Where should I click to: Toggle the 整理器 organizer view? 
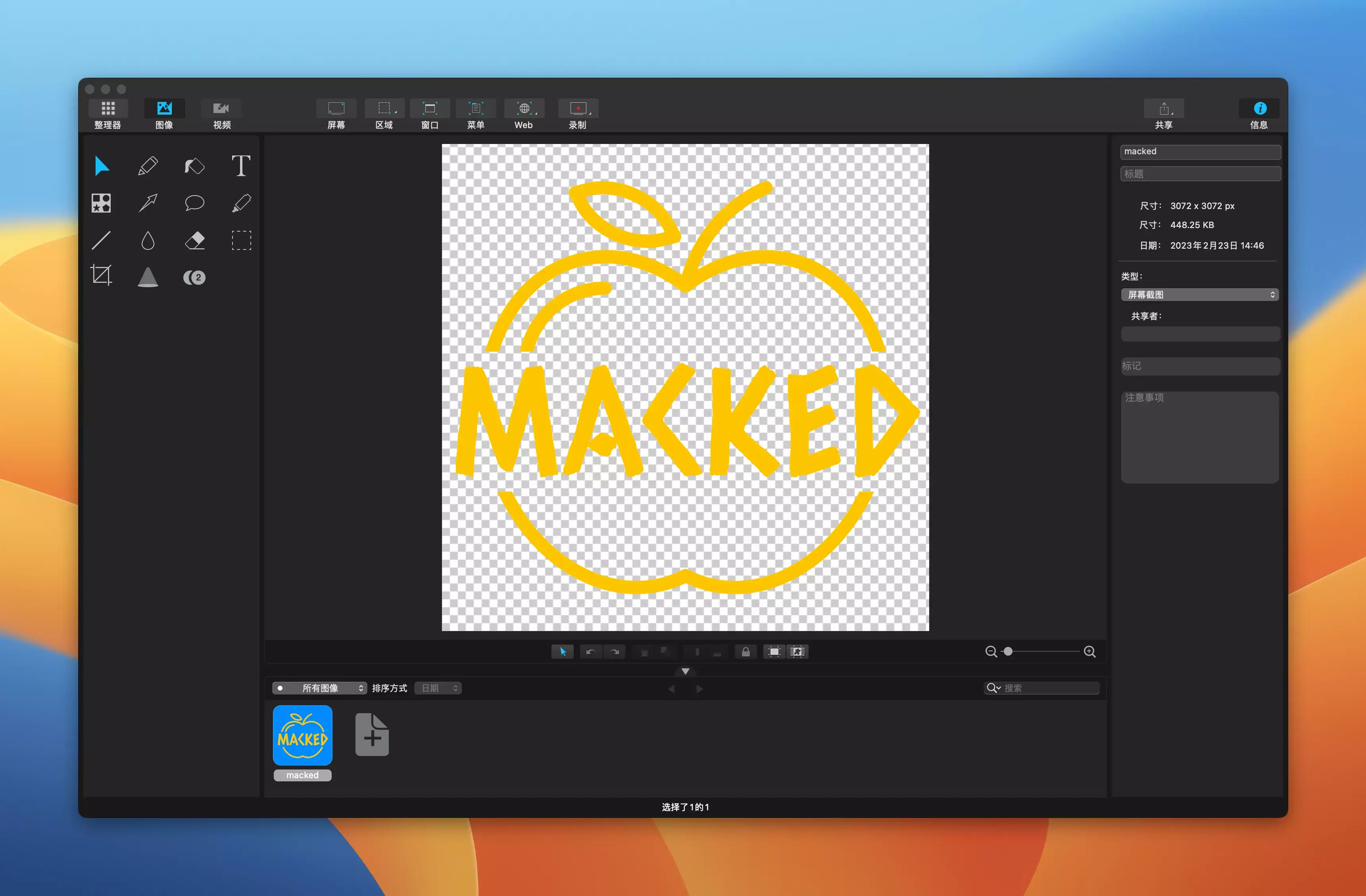pos(108,109)
